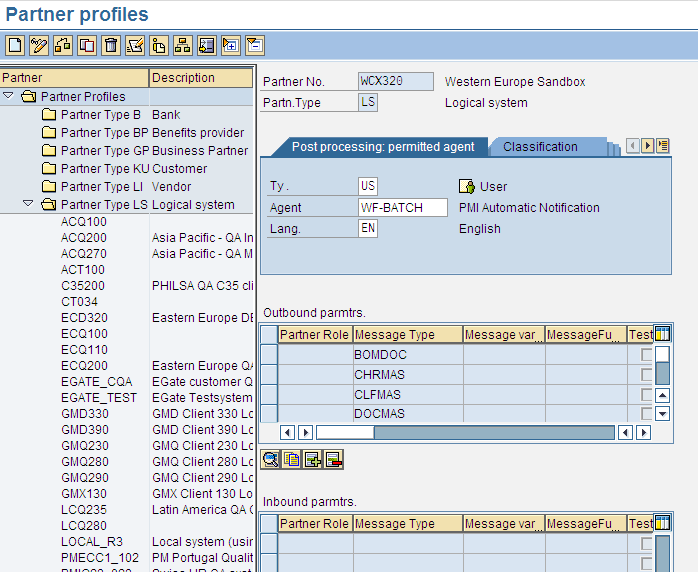
Task: Tick the first inbound parameters Test checkbox
Action: (646, 543)
